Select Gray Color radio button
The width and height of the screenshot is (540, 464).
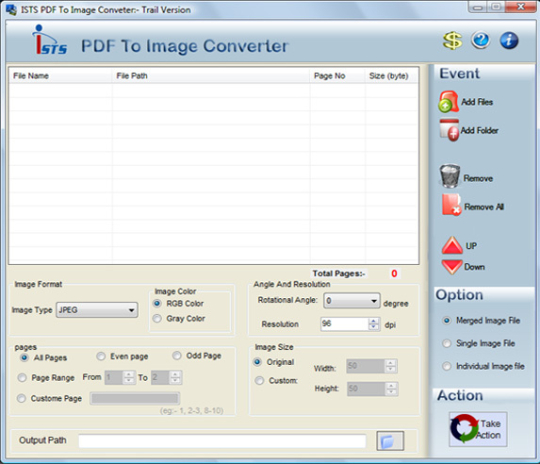157,319
